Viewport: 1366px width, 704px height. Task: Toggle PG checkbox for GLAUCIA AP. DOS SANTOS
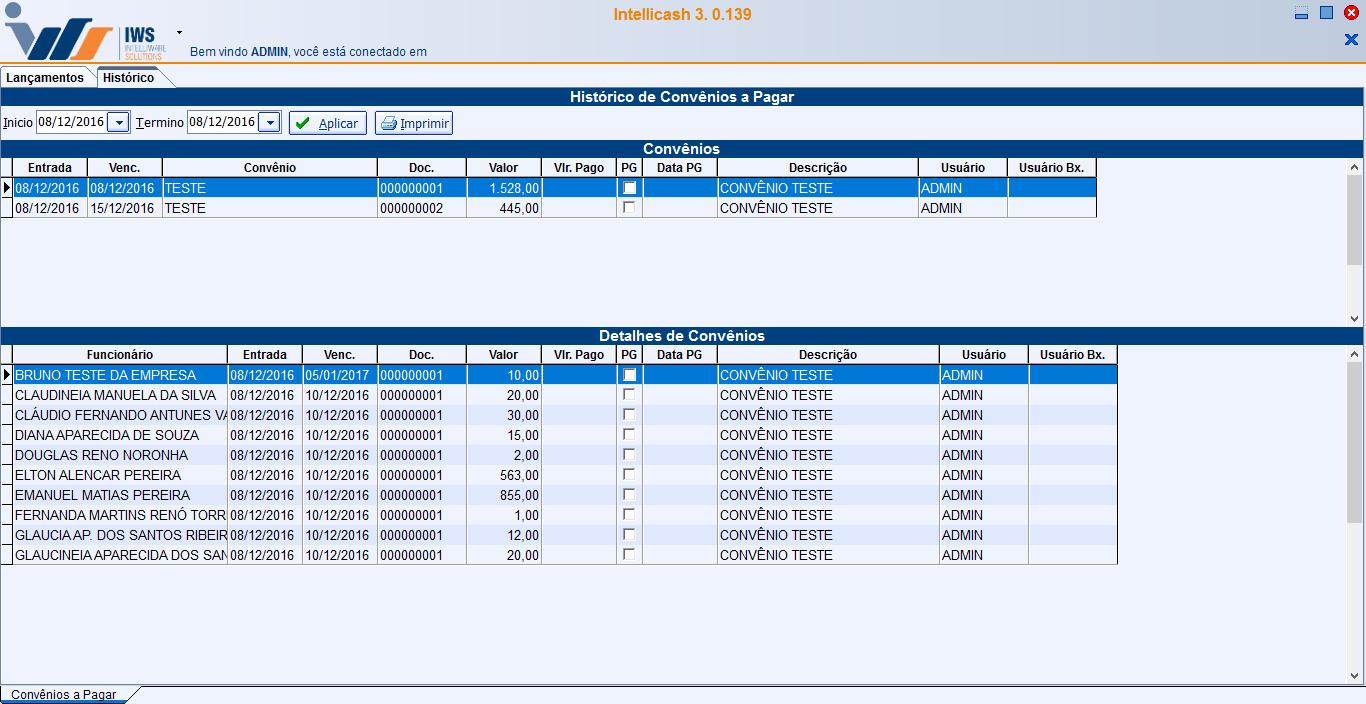[629, 535]
